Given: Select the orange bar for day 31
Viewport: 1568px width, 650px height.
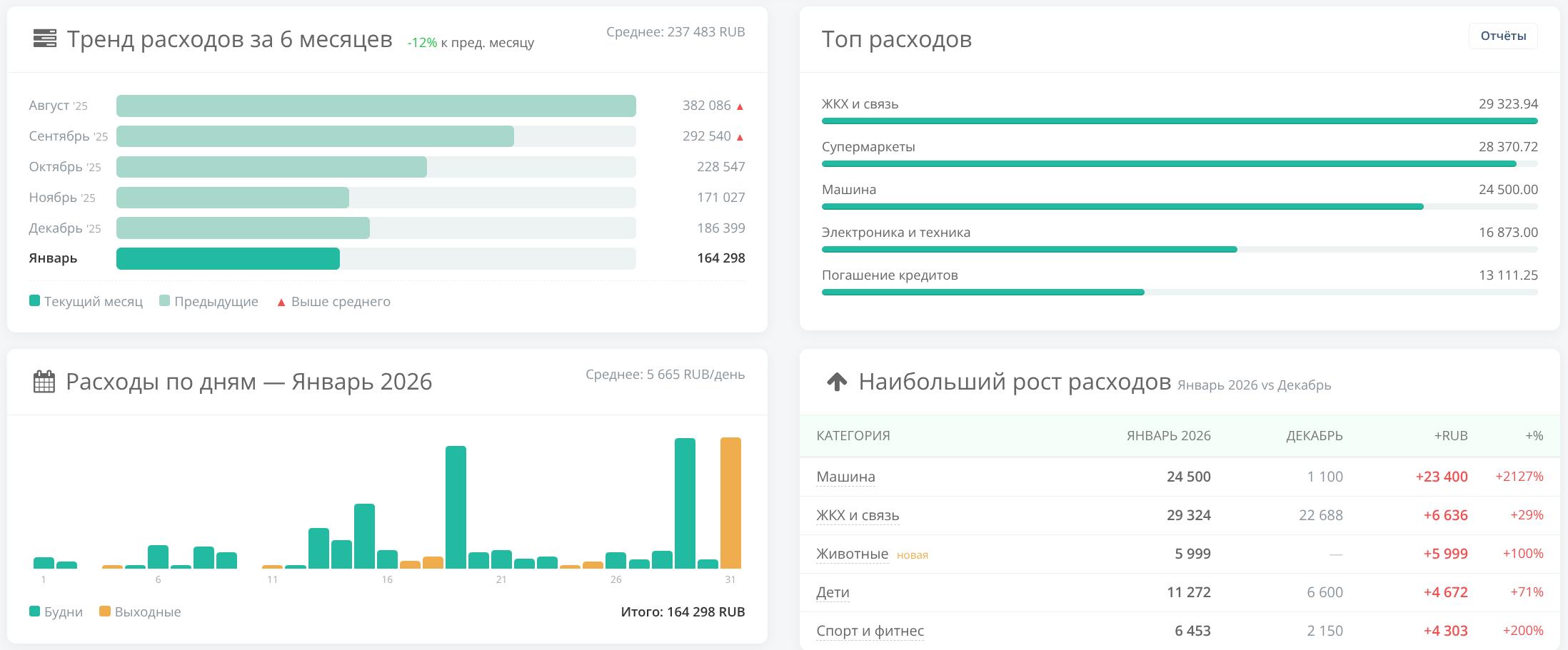Looking at the screenshot, I should point(730,503).
